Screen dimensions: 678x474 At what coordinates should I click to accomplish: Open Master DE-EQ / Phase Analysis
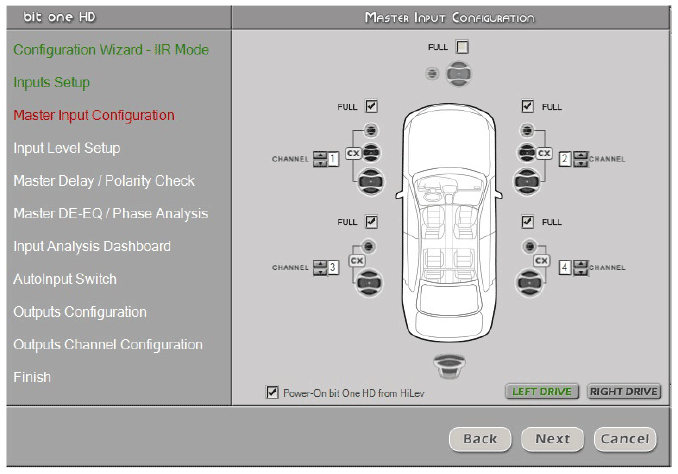click(111, 213)
